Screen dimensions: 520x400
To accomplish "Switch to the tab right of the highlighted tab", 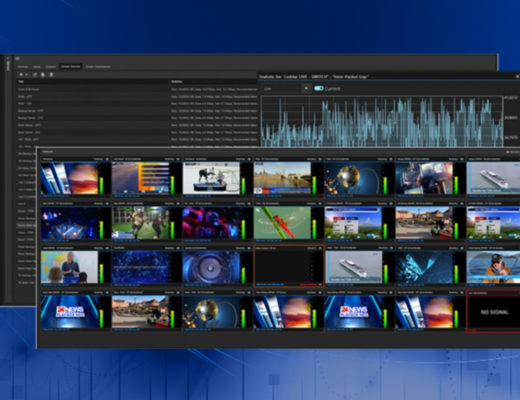I will 98,67.
